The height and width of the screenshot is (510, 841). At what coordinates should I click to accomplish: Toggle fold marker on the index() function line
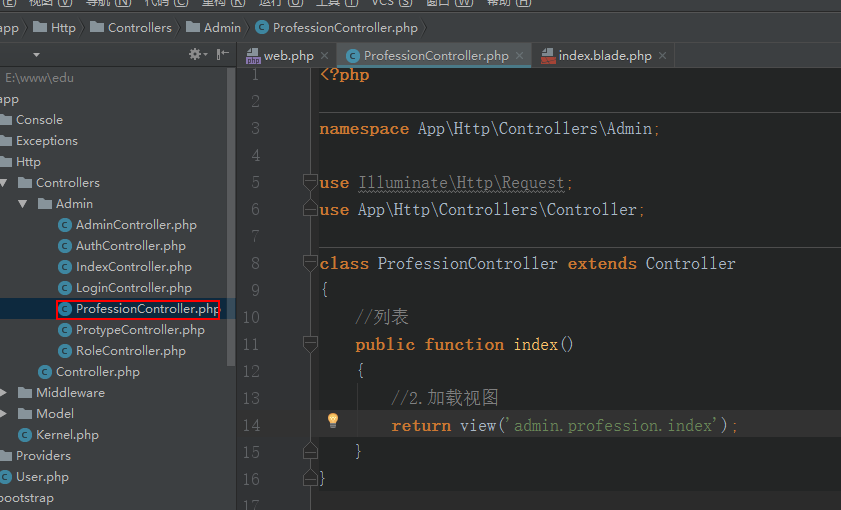tap(310, 344)
